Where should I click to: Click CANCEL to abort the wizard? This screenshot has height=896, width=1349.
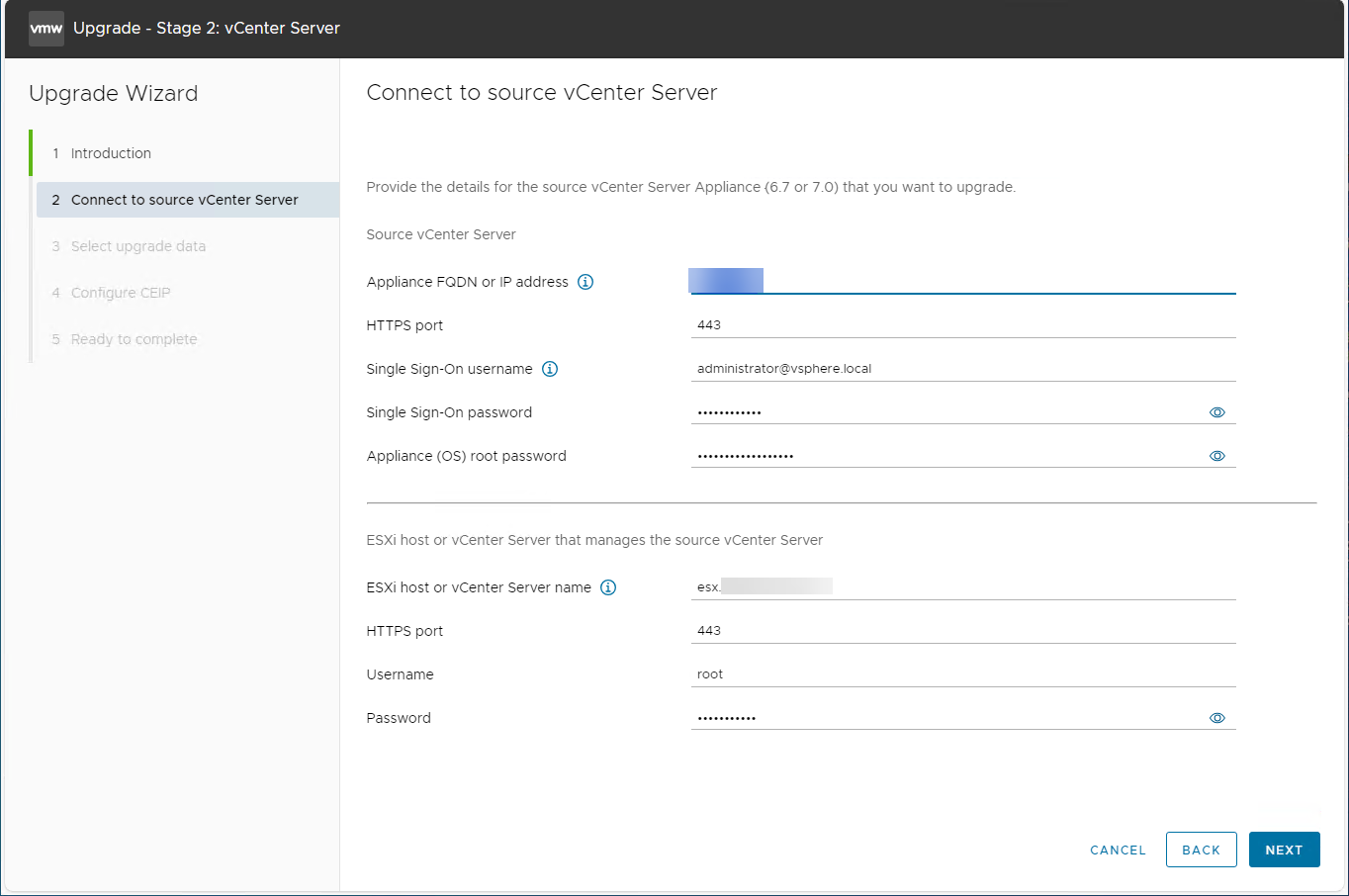[x=1117, y=850]
